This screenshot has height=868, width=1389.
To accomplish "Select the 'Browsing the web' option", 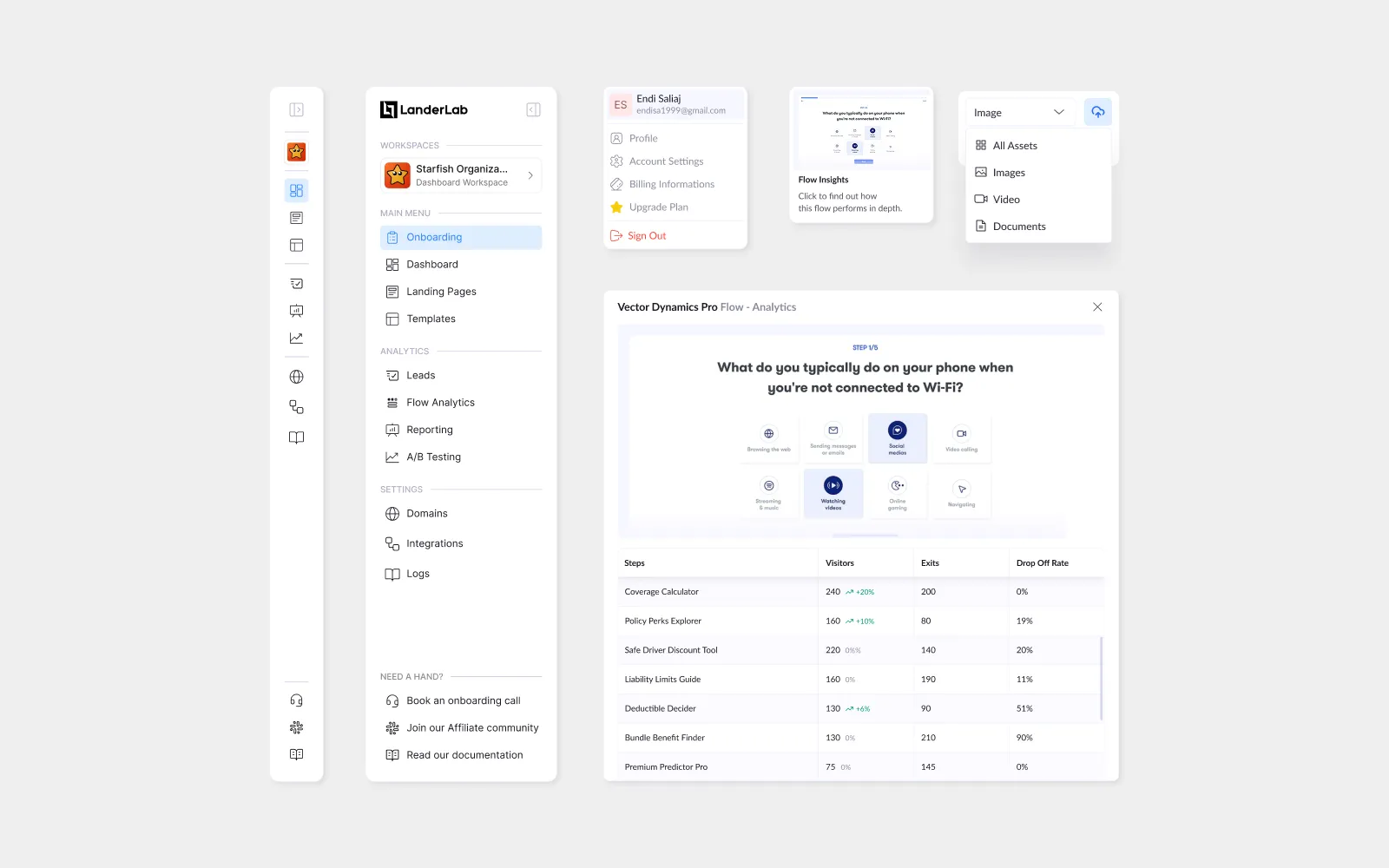I will (767, 438).
